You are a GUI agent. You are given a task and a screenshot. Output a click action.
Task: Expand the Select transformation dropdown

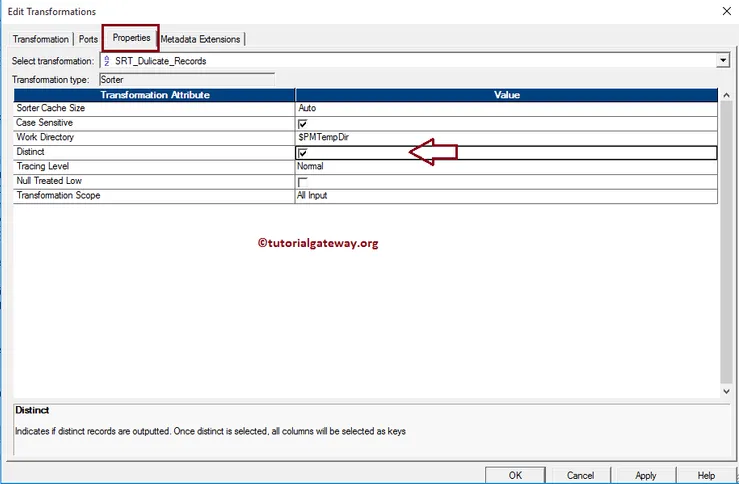coord(723,61)
